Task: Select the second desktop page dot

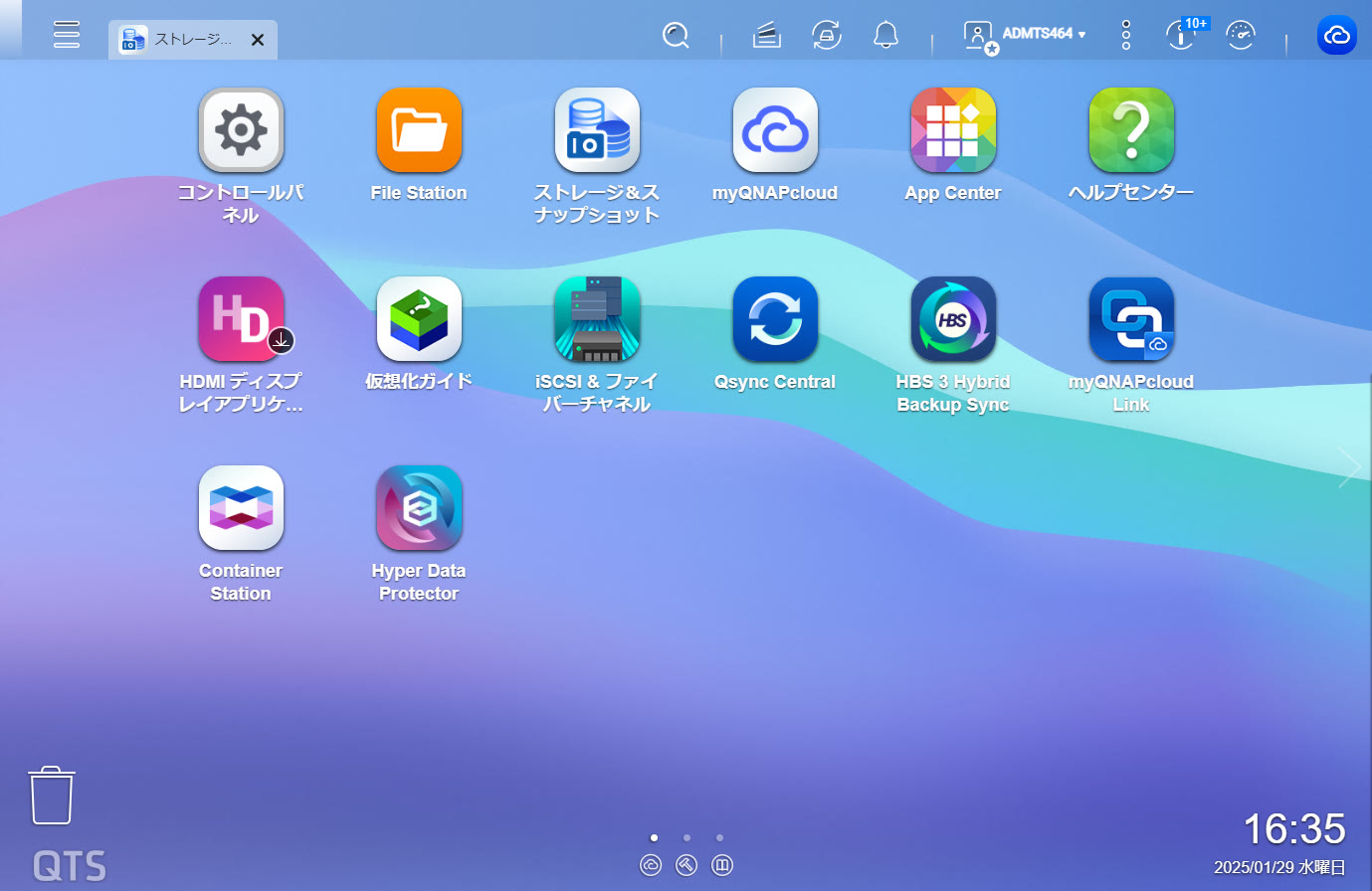Action: pyautogui.click(x=686, y=837)
